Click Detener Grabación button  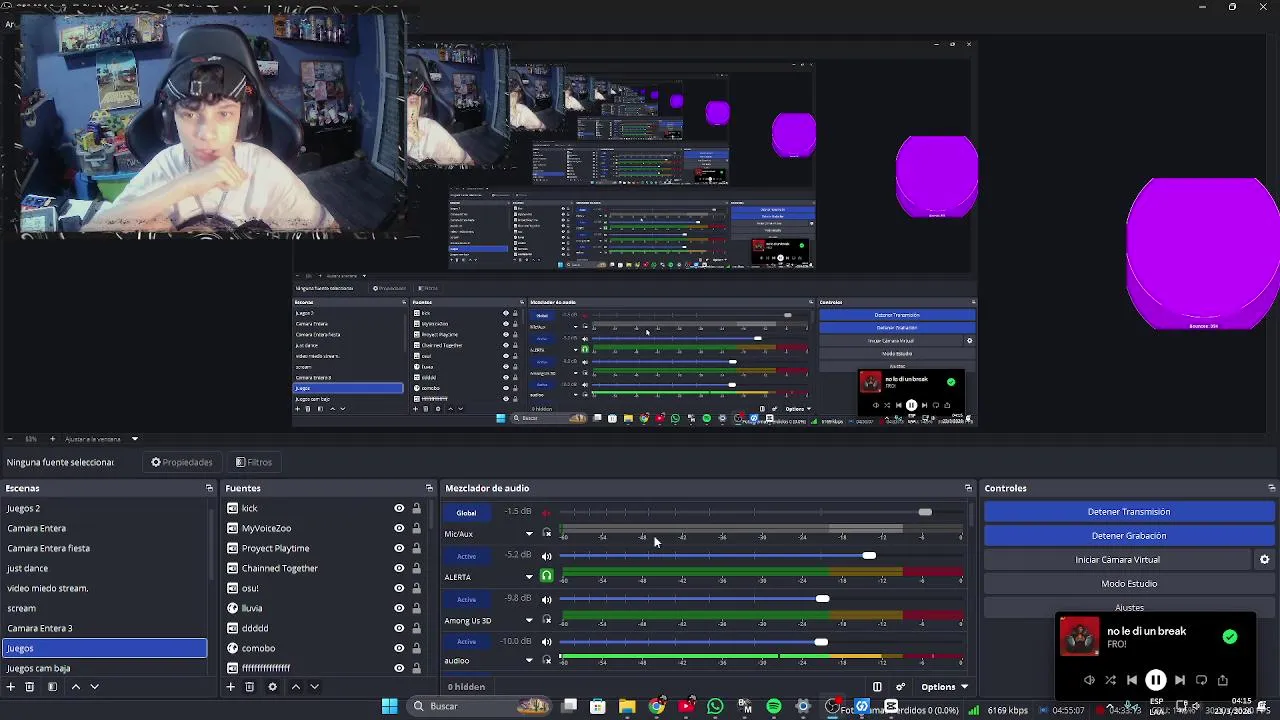(1129, 536)
